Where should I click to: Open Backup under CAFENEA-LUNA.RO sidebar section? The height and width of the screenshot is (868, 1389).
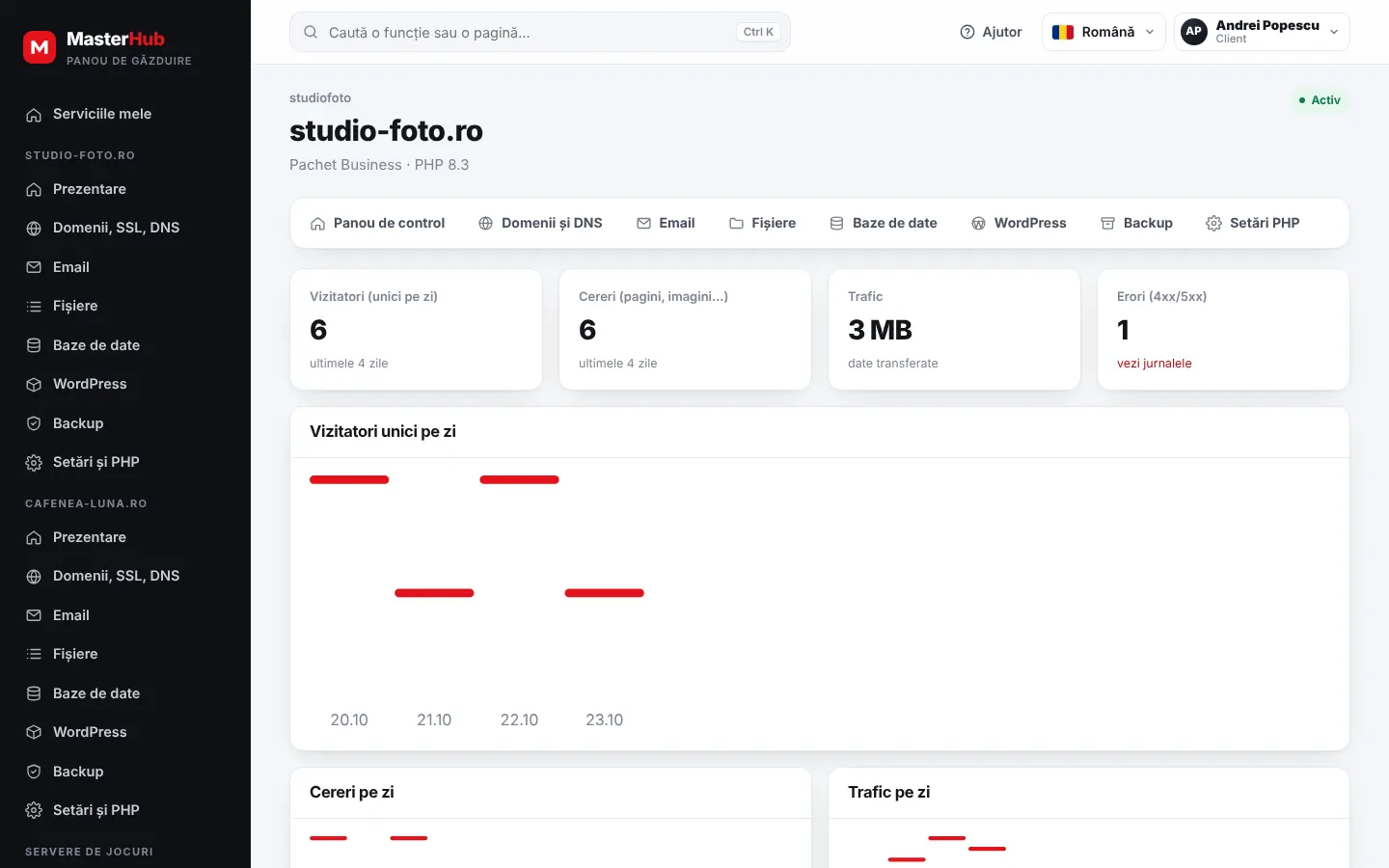pos(125,772)
